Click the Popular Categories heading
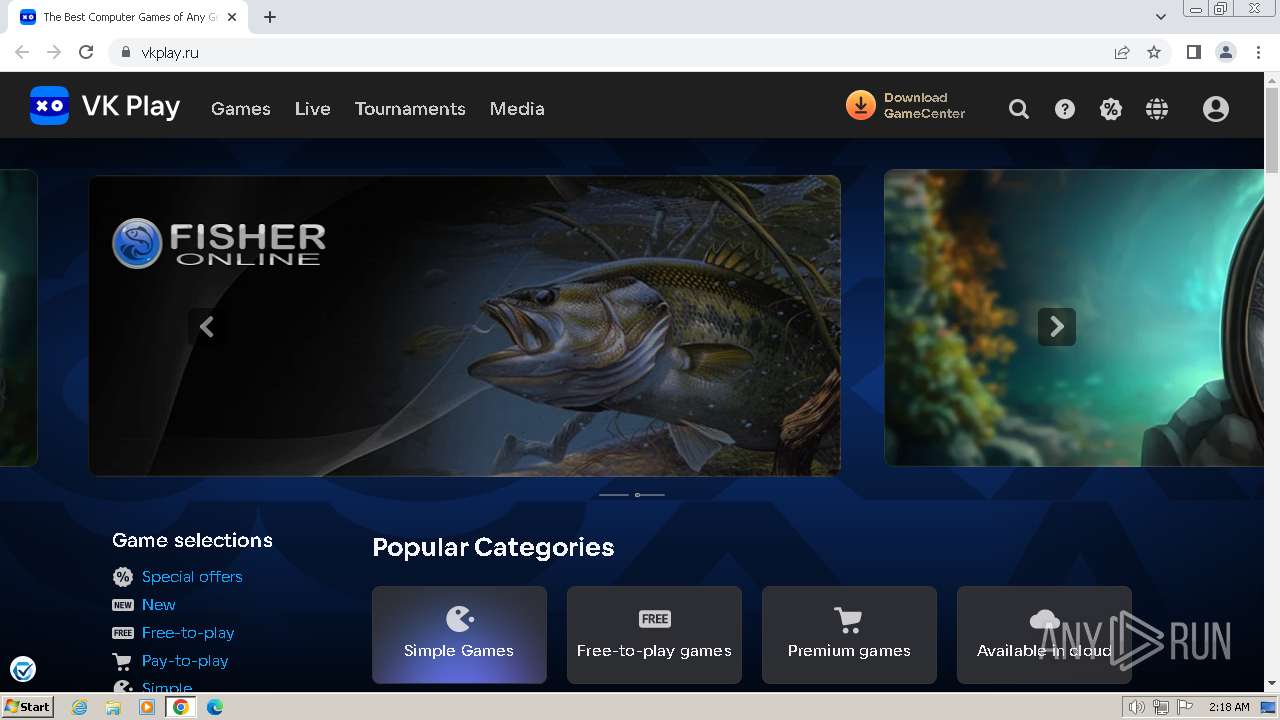 pos(493,547)
